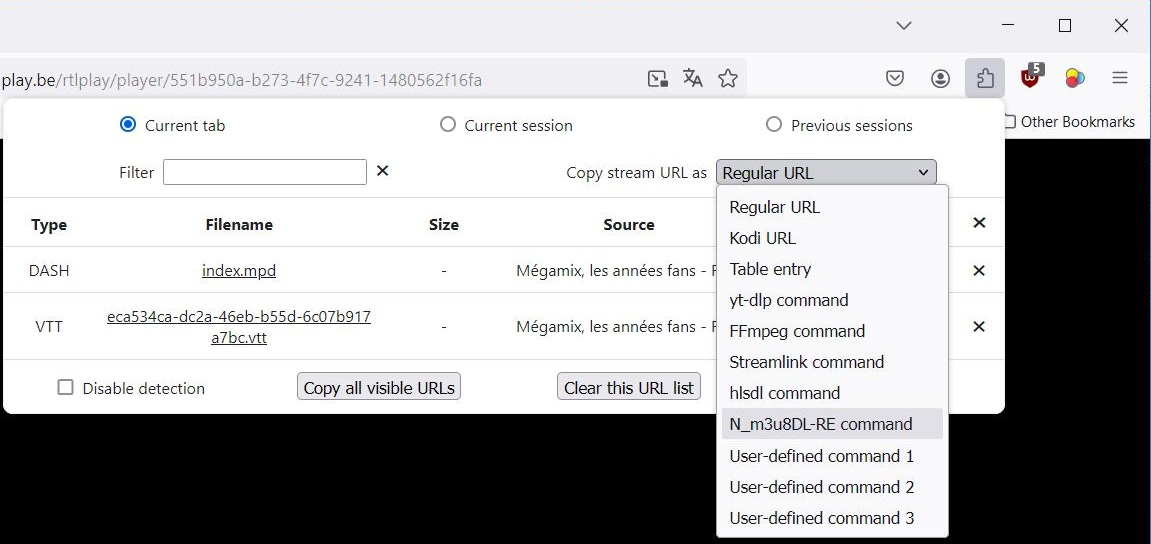Click the Extensions puzzle piece icon
The height and width of the screenshot is (544, 1151).
point(985,78)
